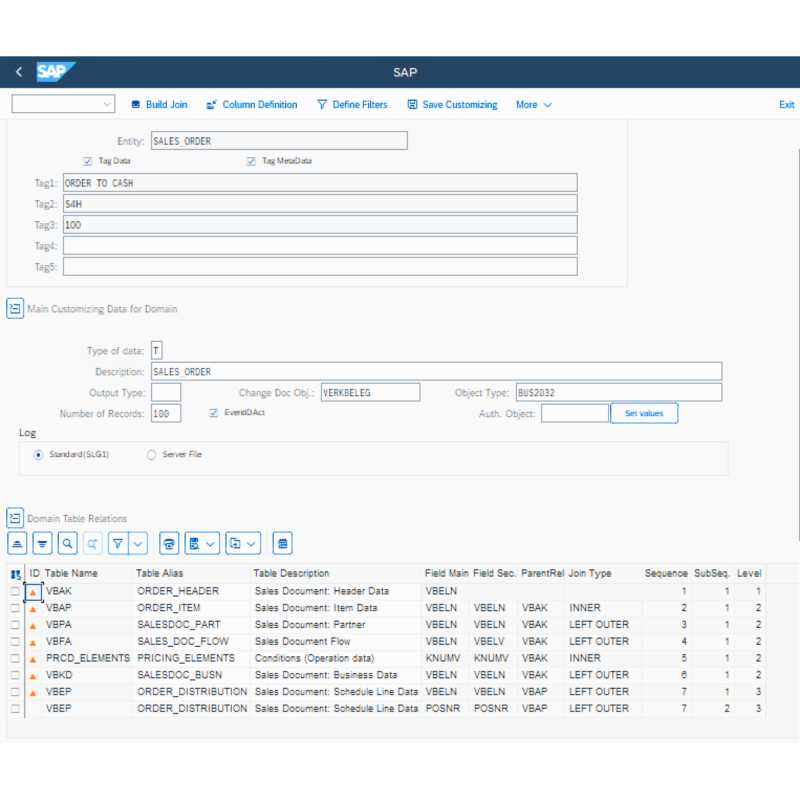Image resolution: width=800 pixels, height=800 pixels.
Task: Click the back arrow in SAP header
Action: (18, 72)
